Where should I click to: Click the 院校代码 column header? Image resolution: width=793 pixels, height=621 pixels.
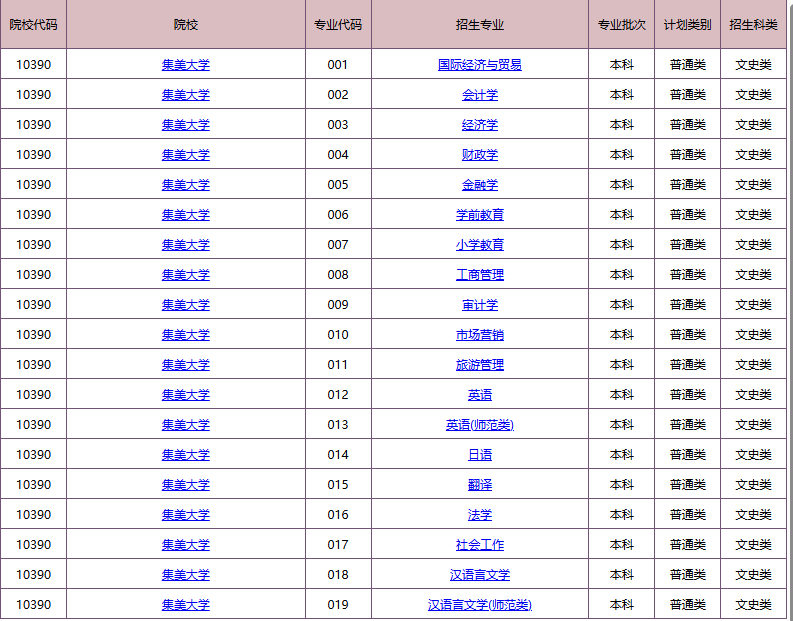coord(33,24)
